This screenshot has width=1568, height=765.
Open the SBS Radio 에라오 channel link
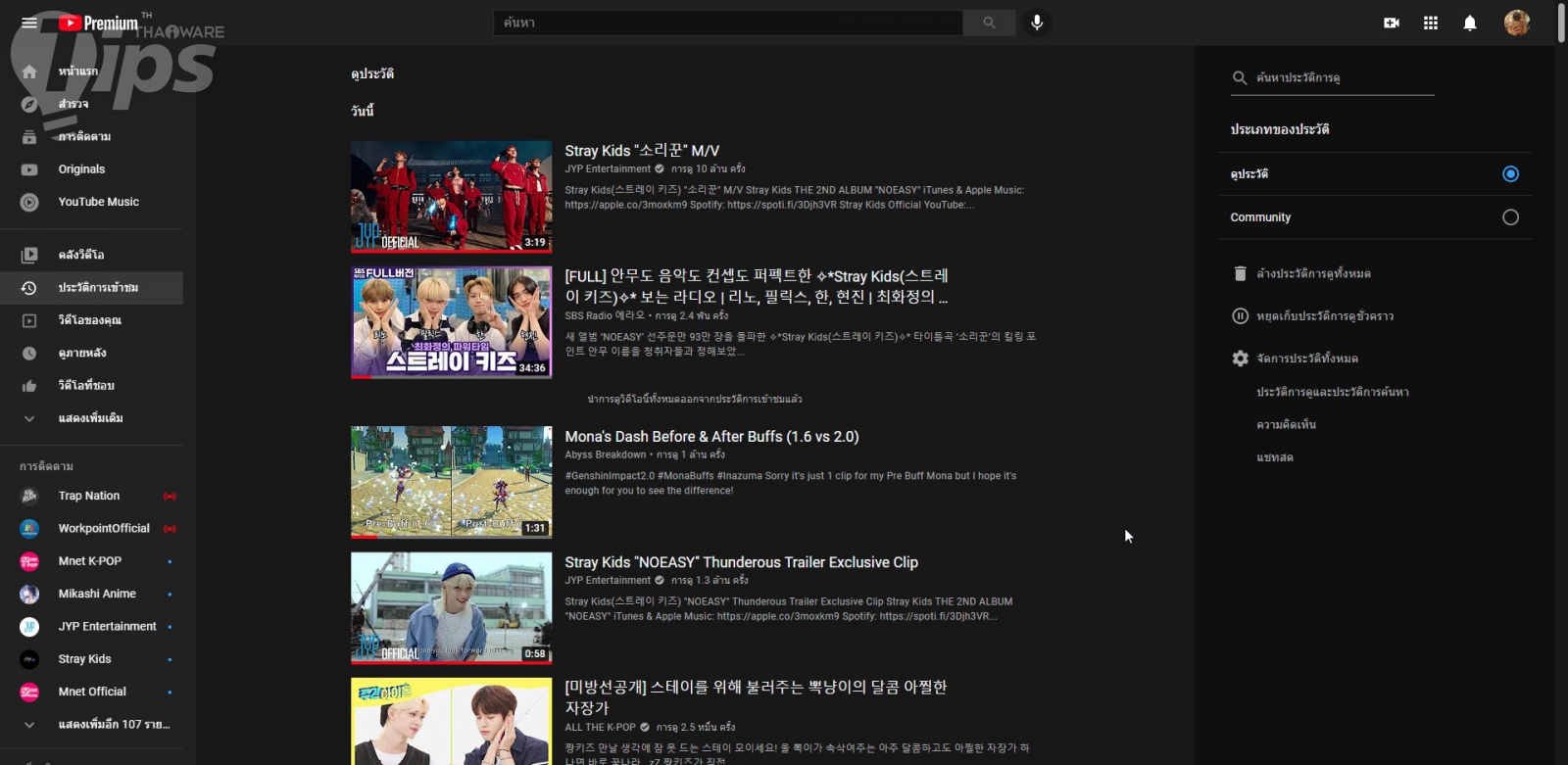tap(605, 315)
